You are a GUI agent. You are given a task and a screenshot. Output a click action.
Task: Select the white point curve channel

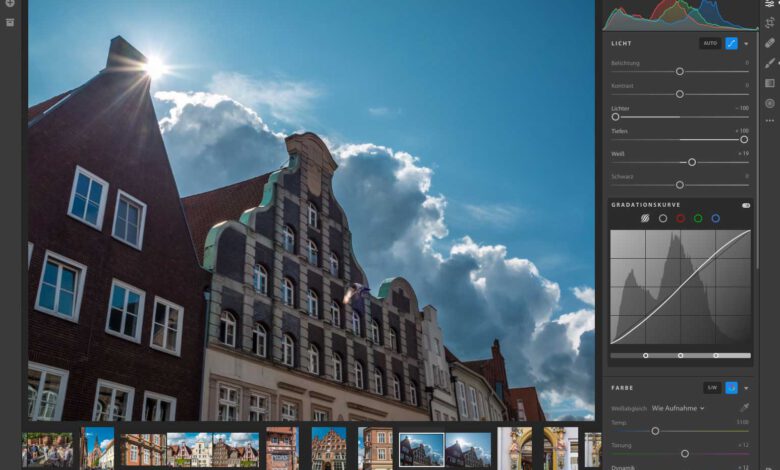(x=663, y=218)
